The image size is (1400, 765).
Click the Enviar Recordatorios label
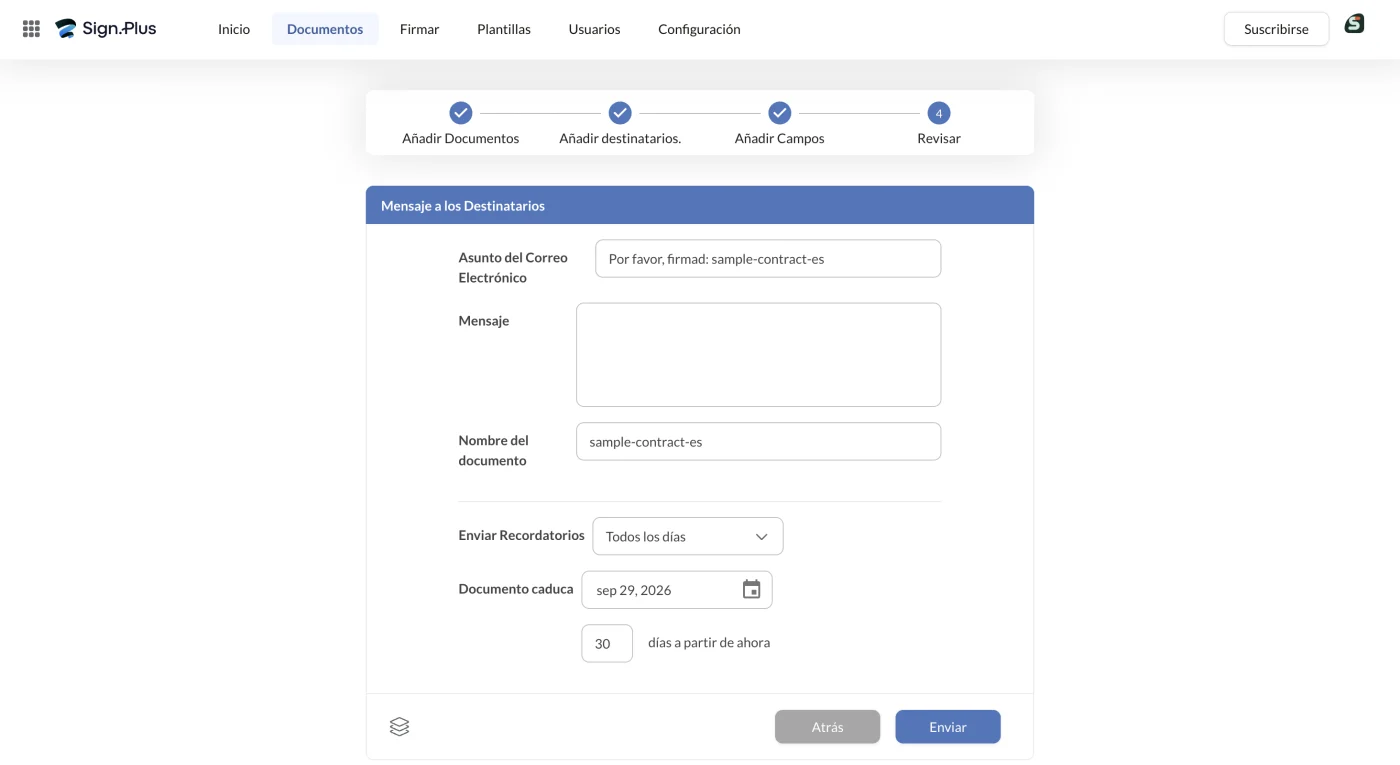(521, 535)
